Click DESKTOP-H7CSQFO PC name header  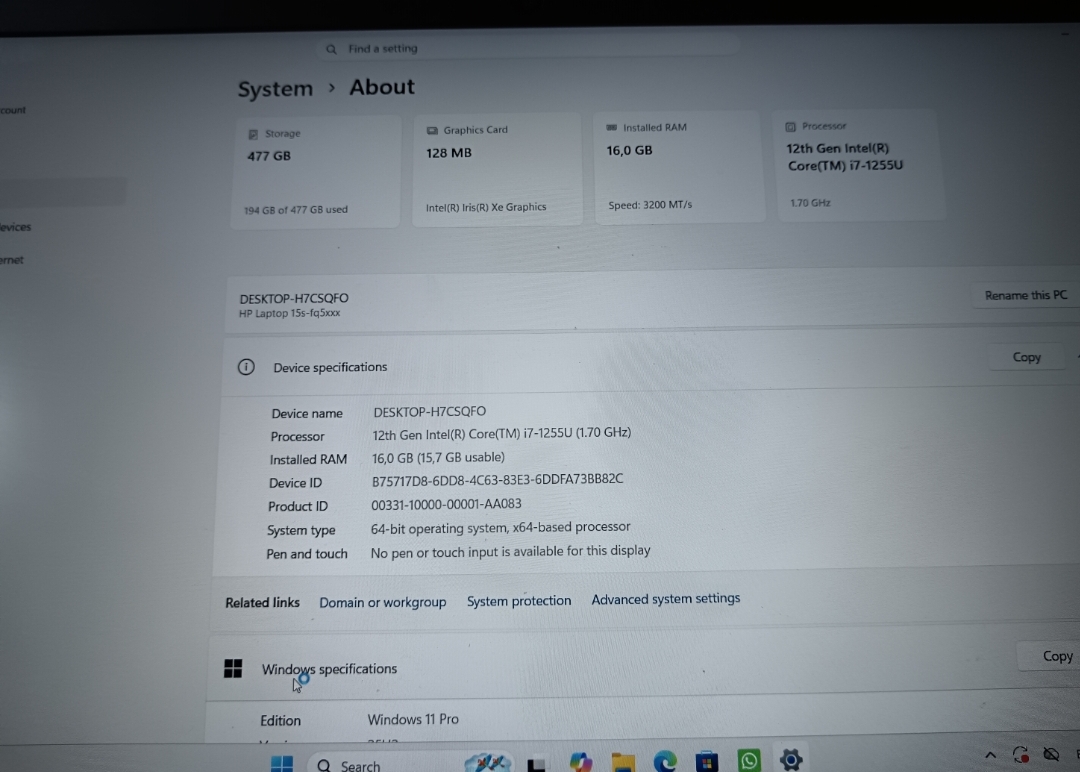tap(294, 298)
